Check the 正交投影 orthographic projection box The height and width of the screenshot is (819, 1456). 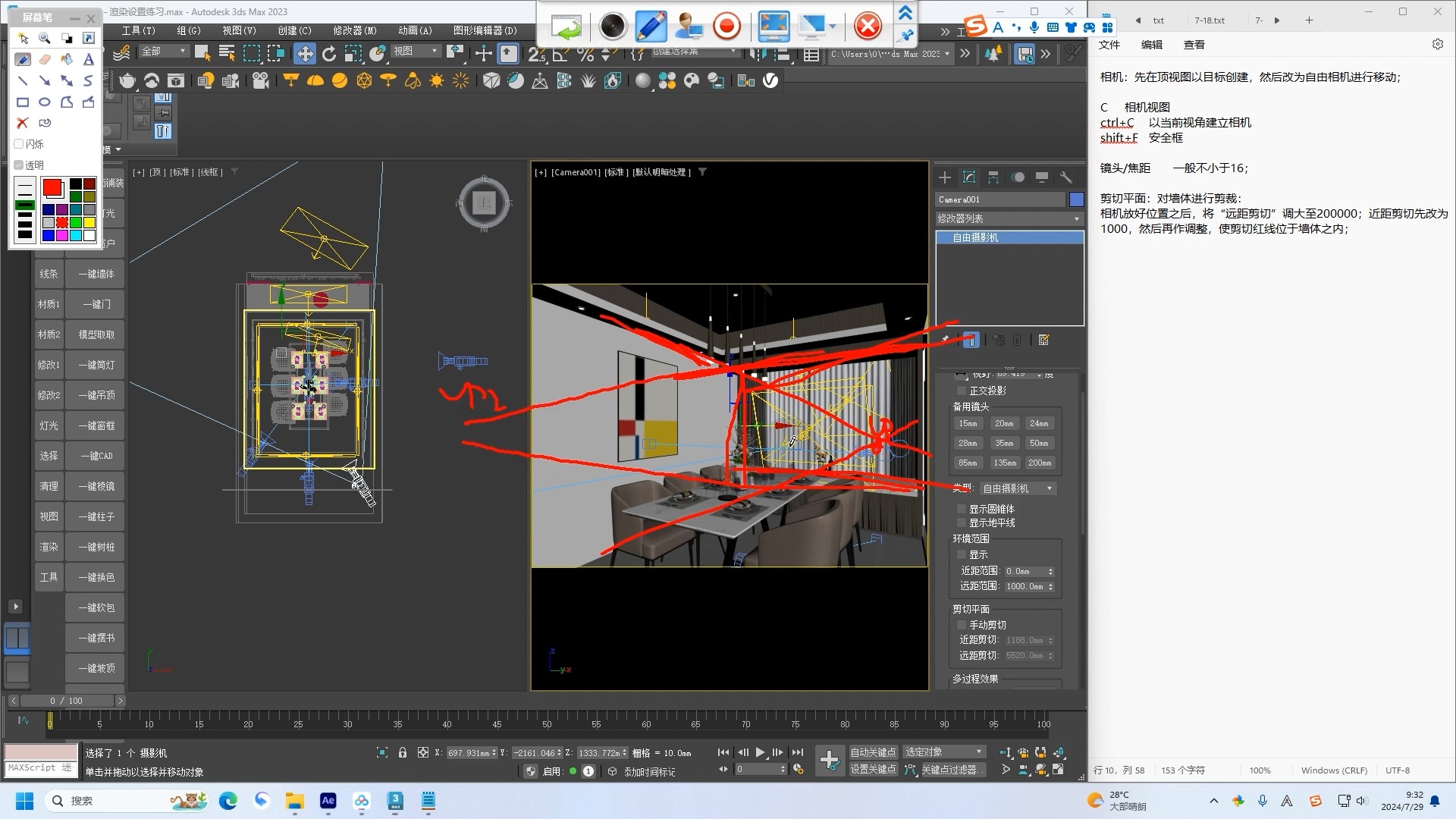(962, 391)
